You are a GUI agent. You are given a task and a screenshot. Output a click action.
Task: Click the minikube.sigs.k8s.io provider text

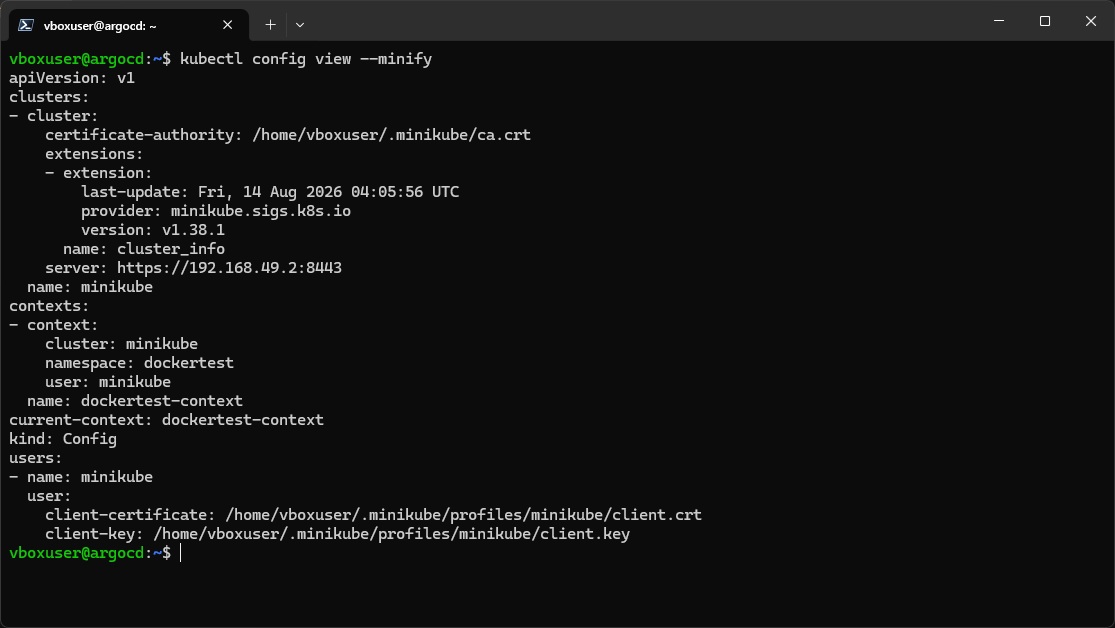pyautogui.click(x=260, y=211)
